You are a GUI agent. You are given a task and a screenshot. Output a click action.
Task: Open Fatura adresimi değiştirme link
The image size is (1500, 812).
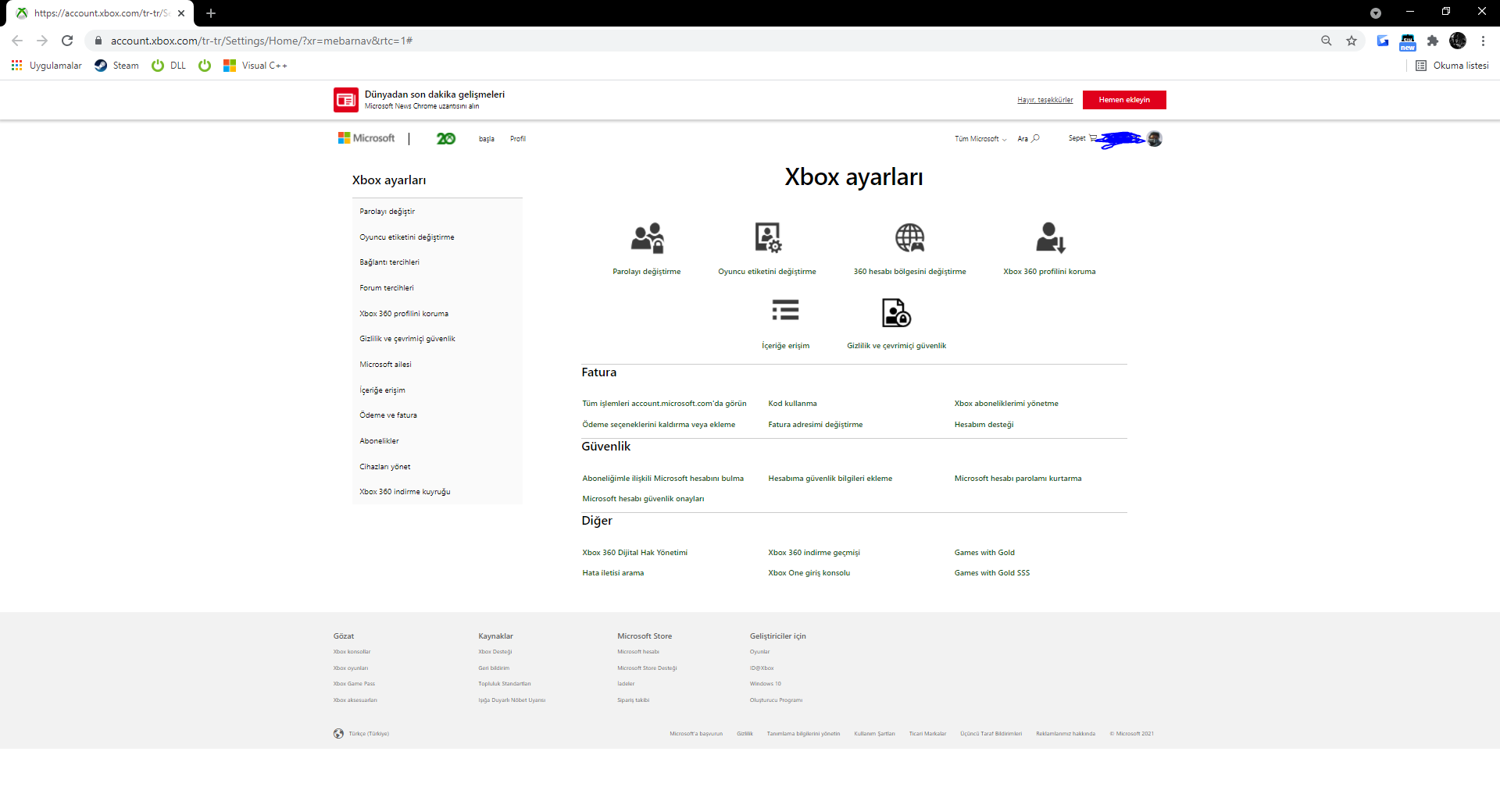[816, 425]
